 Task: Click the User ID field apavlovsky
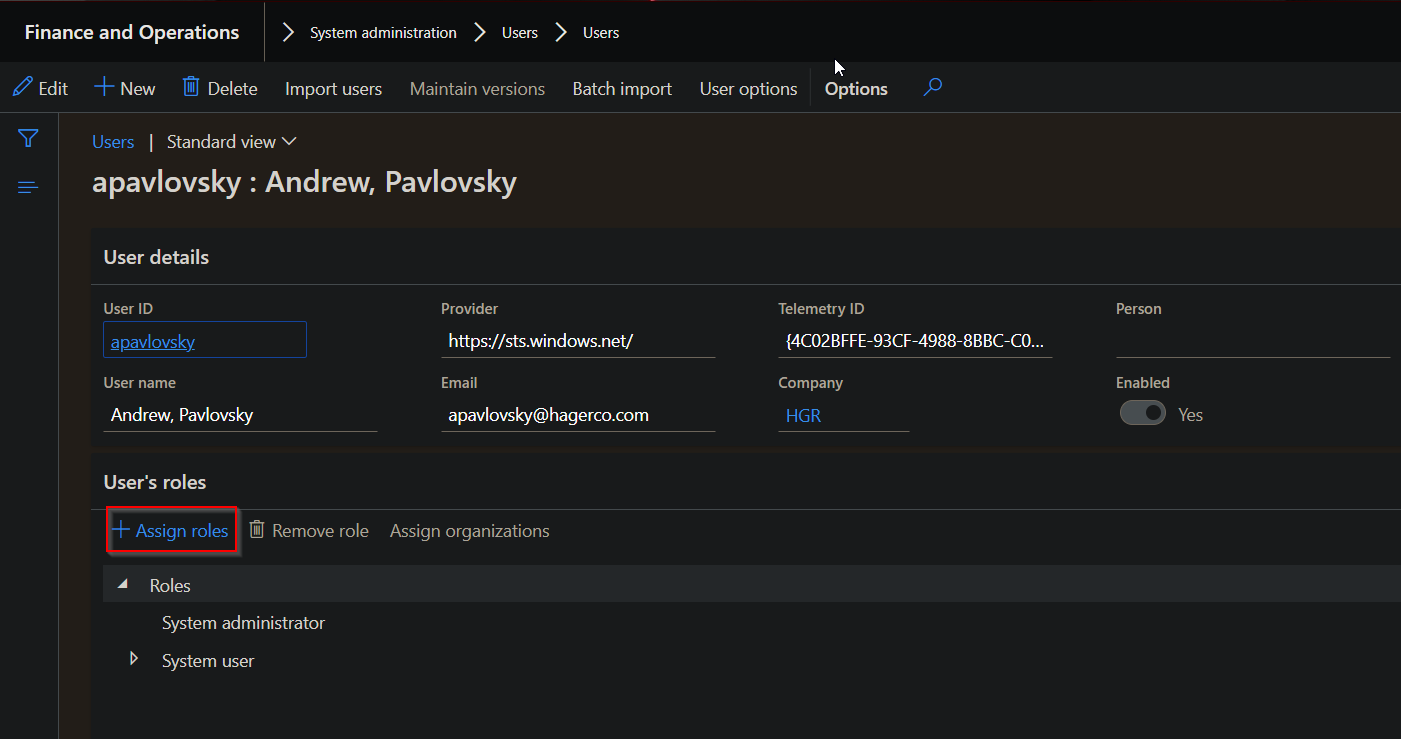tap(205, 340)
